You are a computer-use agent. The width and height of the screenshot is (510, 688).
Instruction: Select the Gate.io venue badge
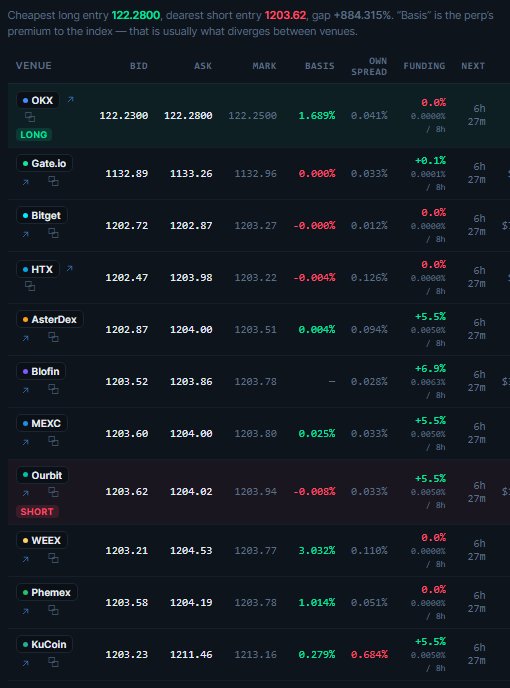coord(44,164)
